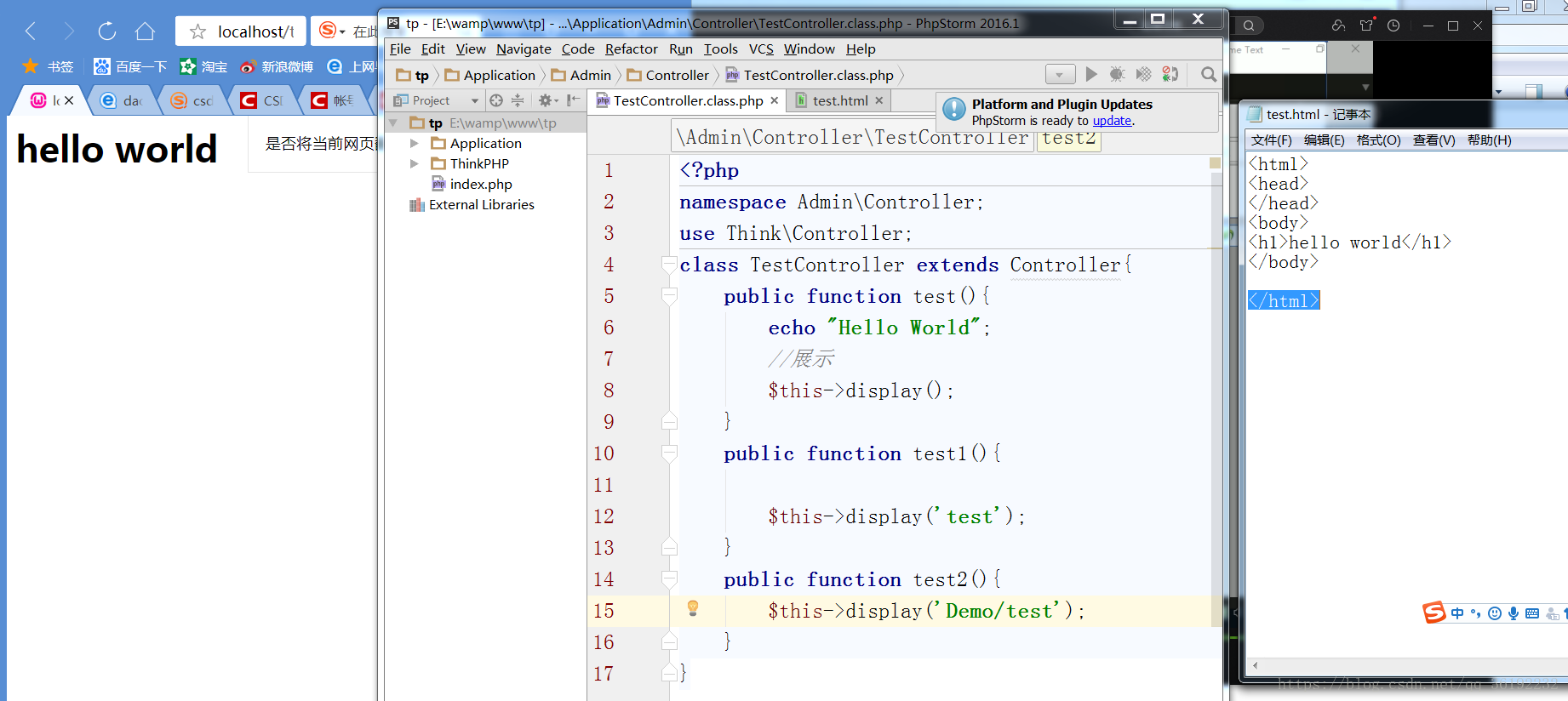Click the Notepad horizontal scrollbar left arrow

(1255, 666)
